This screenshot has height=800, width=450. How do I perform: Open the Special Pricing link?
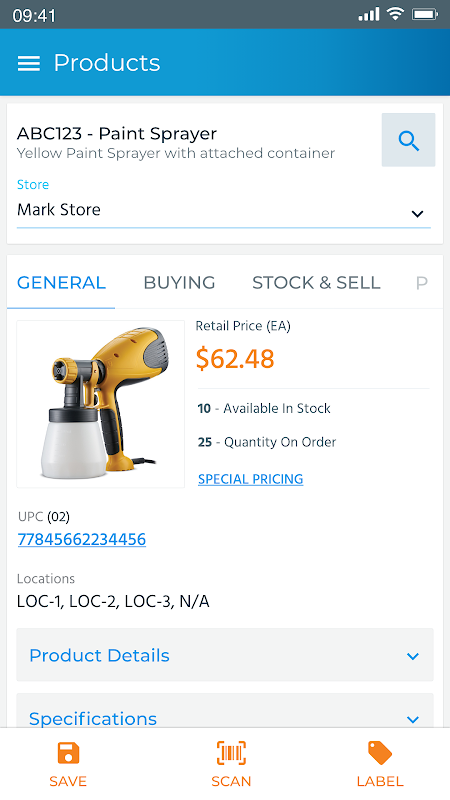tap(251, 479)
